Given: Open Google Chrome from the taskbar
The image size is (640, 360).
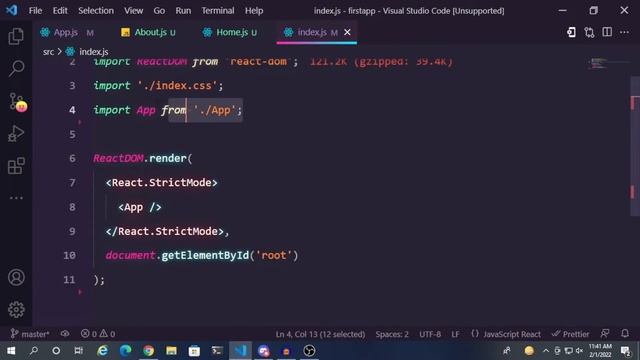Looking at the screenshot, I should tap(149, 351).
